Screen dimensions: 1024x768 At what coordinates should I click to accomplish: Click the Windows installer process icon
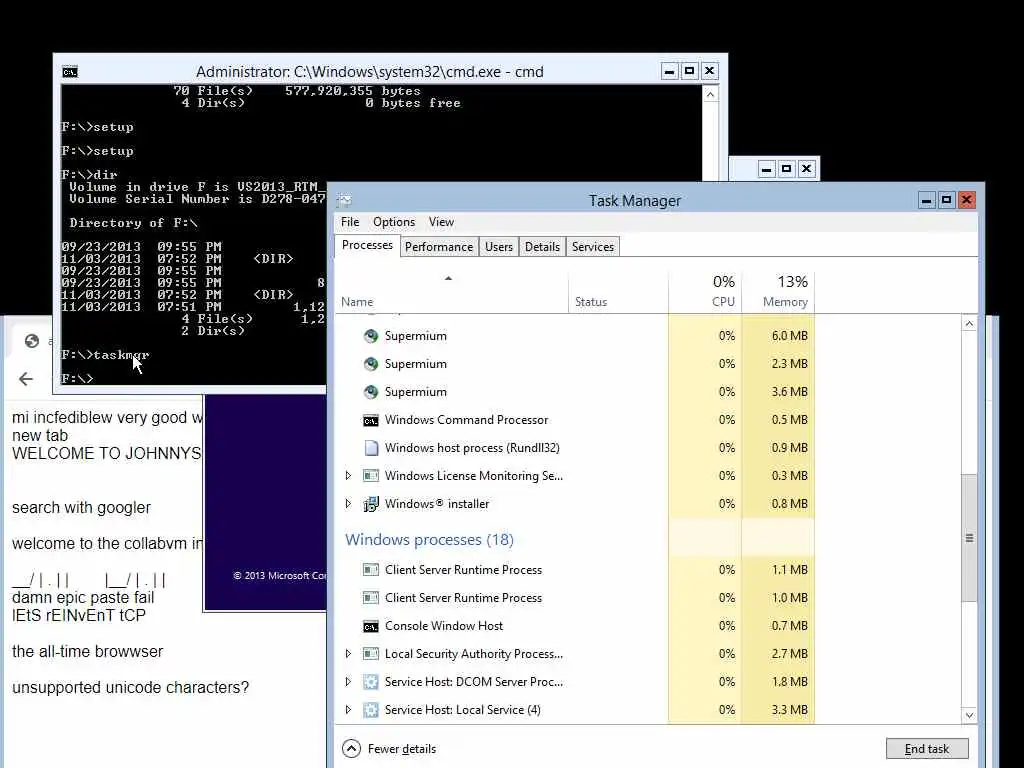(x=371, y=504)
